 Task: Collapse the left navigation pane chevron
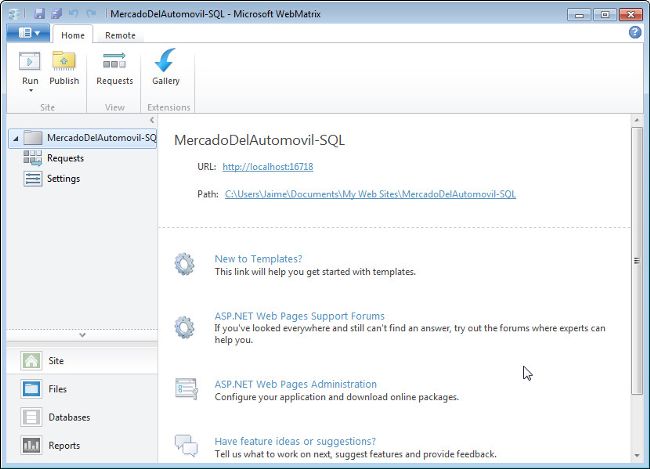point(152,120)
